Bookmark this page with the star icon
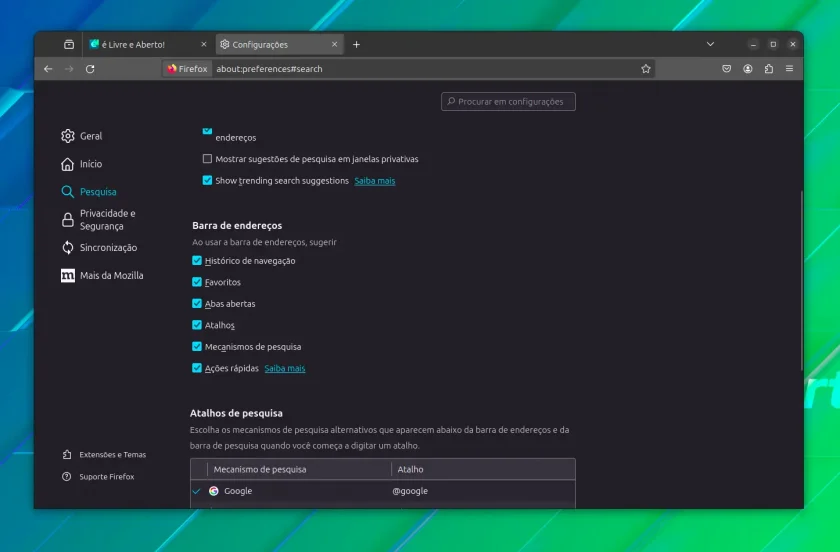 click(646, 69)
